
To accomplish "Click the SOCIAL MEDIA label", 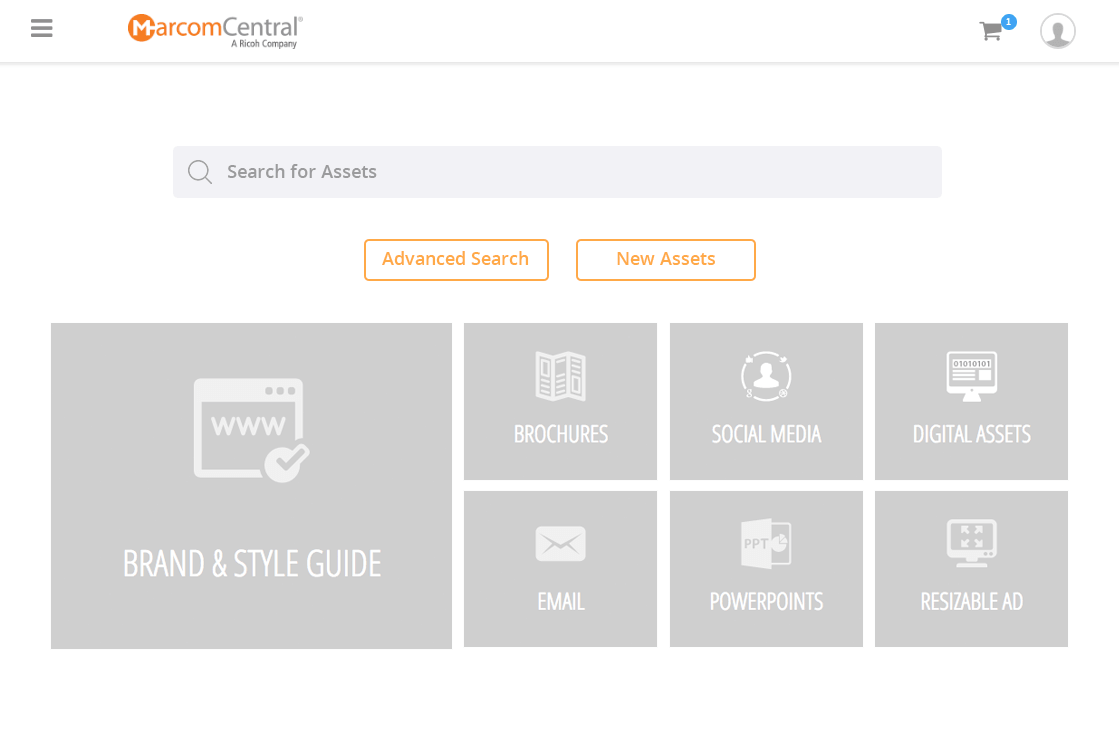I will pyautogui.click(x=766, y=434).
